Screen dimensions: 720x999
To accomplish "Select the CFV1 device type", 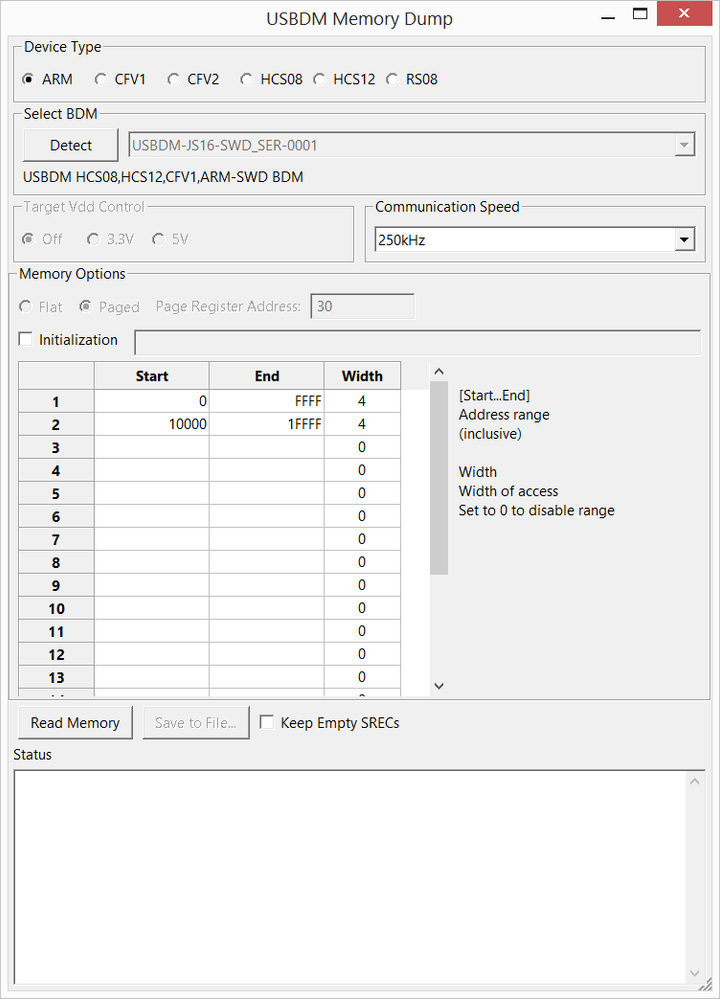I will click(120, 79).
